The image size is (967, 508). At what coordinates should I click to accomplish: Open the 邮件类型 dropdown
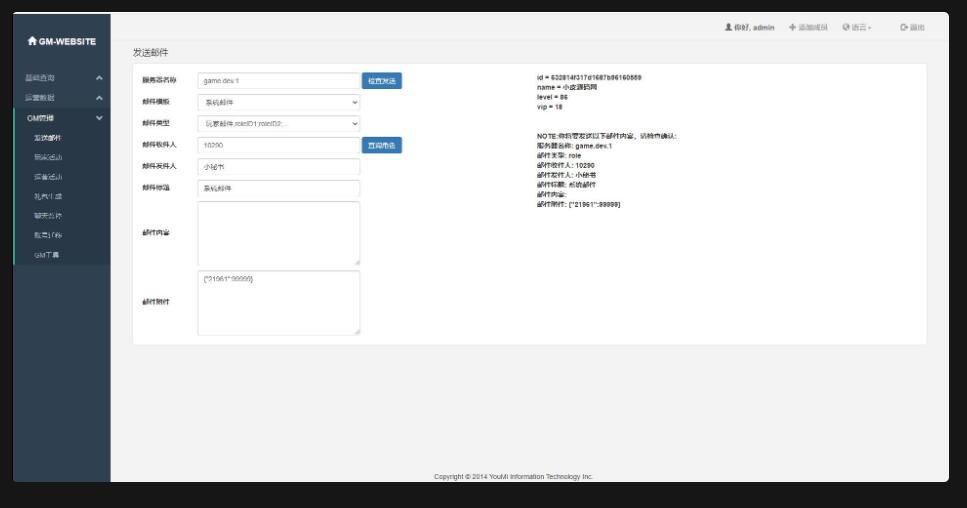pyautogui.click(x=278, y=124)
